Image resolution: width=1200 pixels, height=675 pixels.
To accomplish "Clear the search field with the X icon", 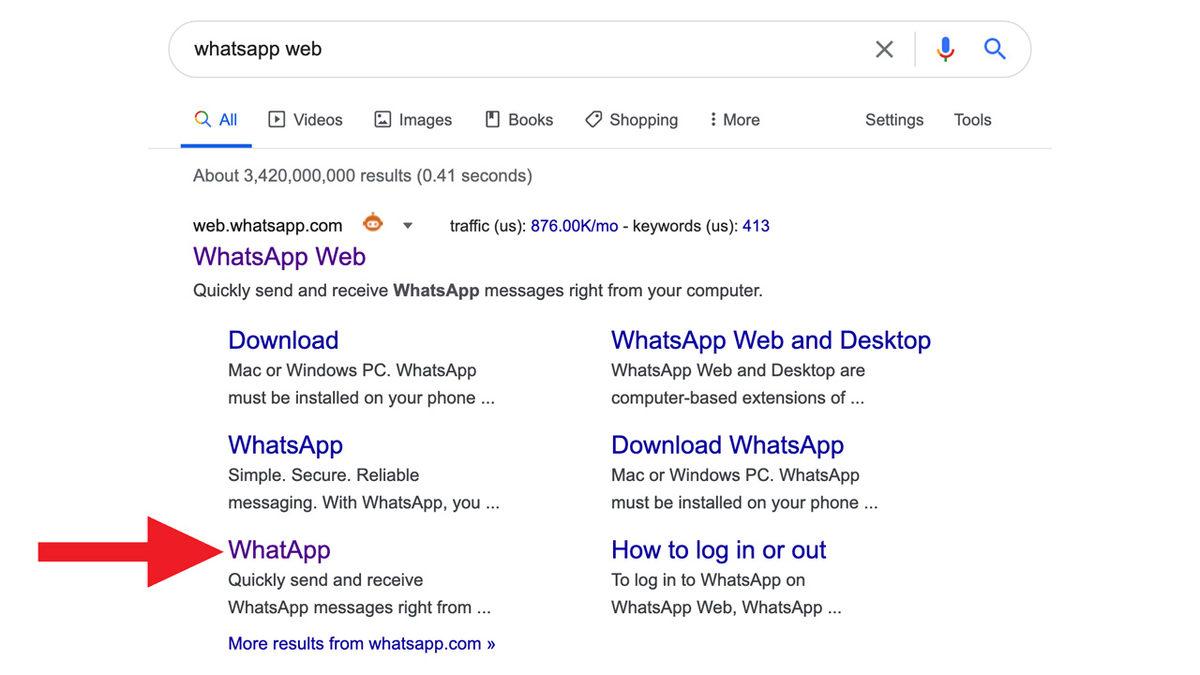I will (884, 48).
